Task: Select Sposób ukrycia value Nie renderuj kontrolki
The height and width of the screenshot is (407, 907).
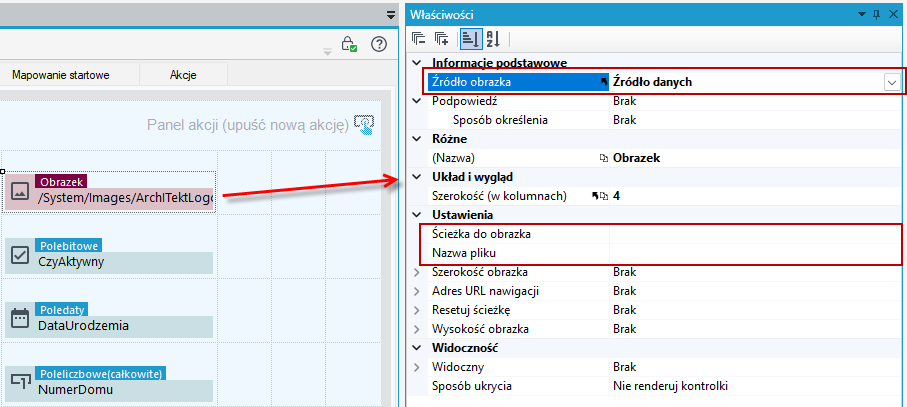Action: (669, 386)
